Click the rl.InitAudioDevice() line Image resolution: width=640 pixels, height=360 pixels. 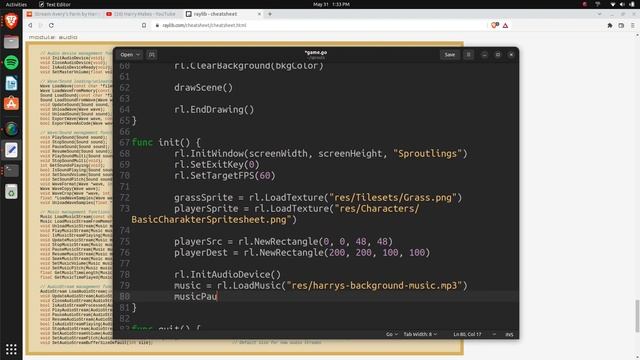tap(227, 275)
